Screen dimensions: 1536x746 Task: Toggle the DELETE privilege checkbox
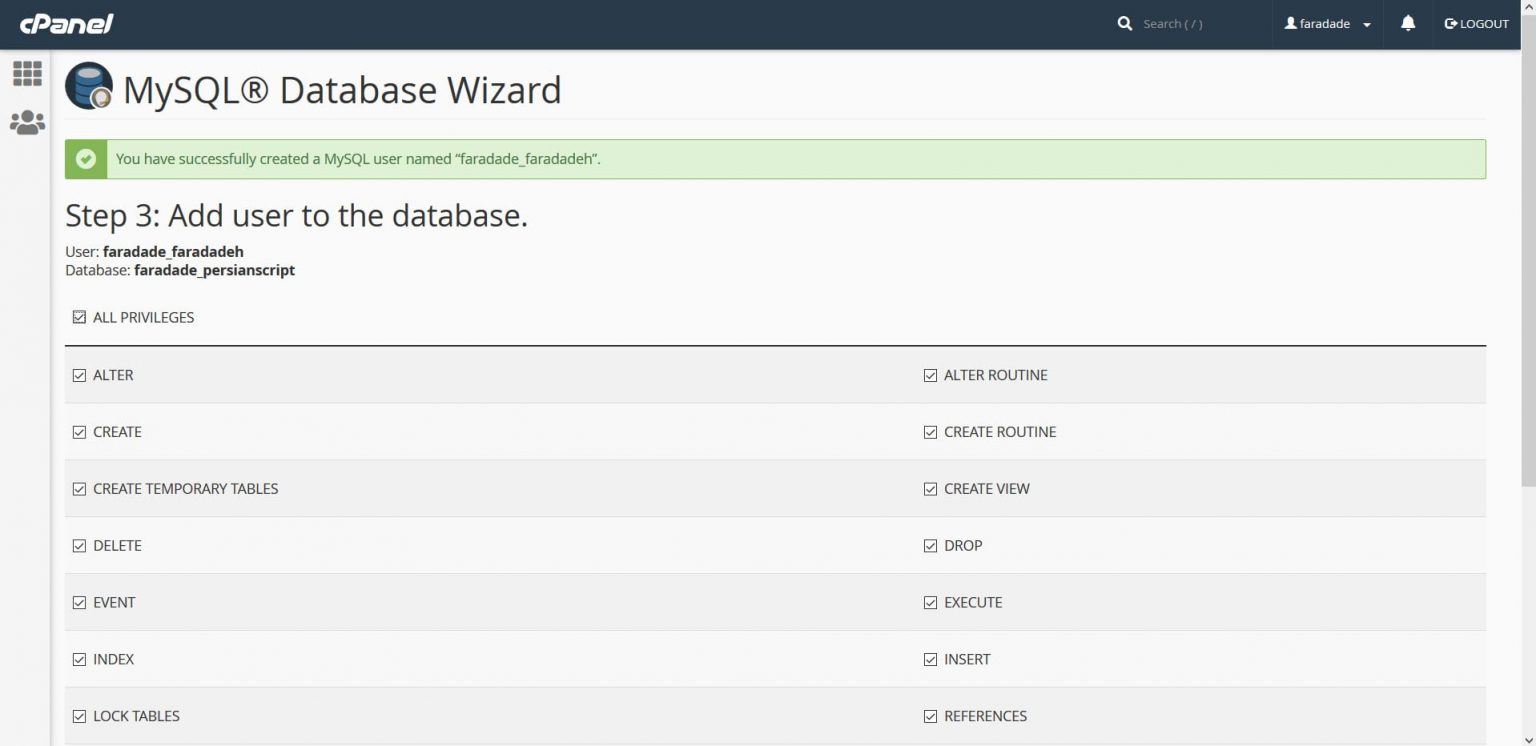[79, 546]
